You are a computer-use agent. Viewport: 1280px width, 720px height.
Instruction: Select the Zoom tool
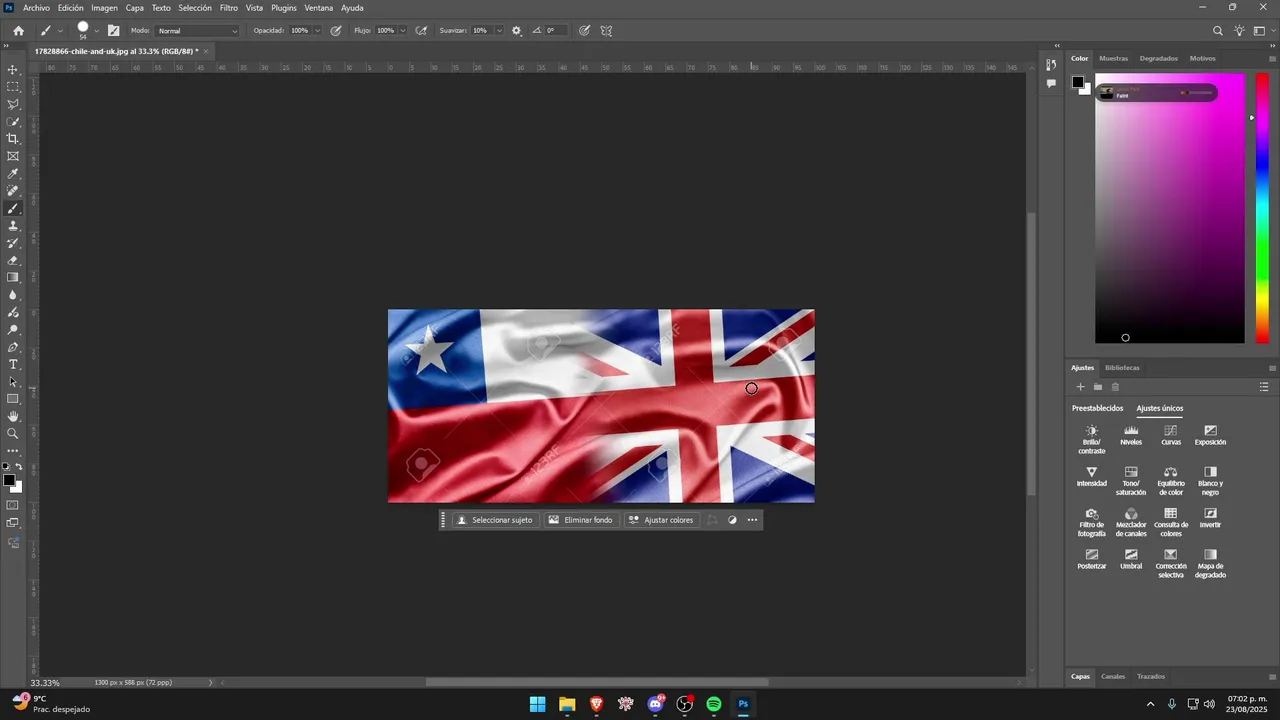click(x=13, y=433)
